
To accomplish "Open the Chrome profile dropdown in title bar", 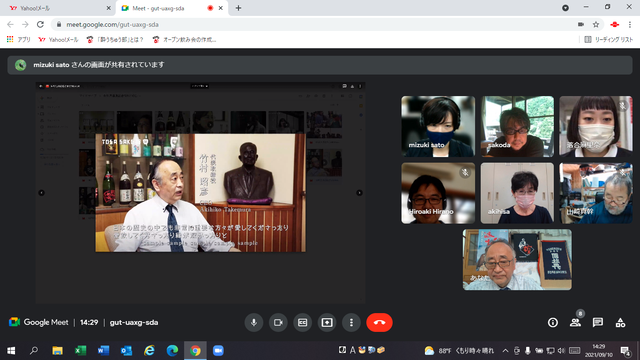I will 565,8.
